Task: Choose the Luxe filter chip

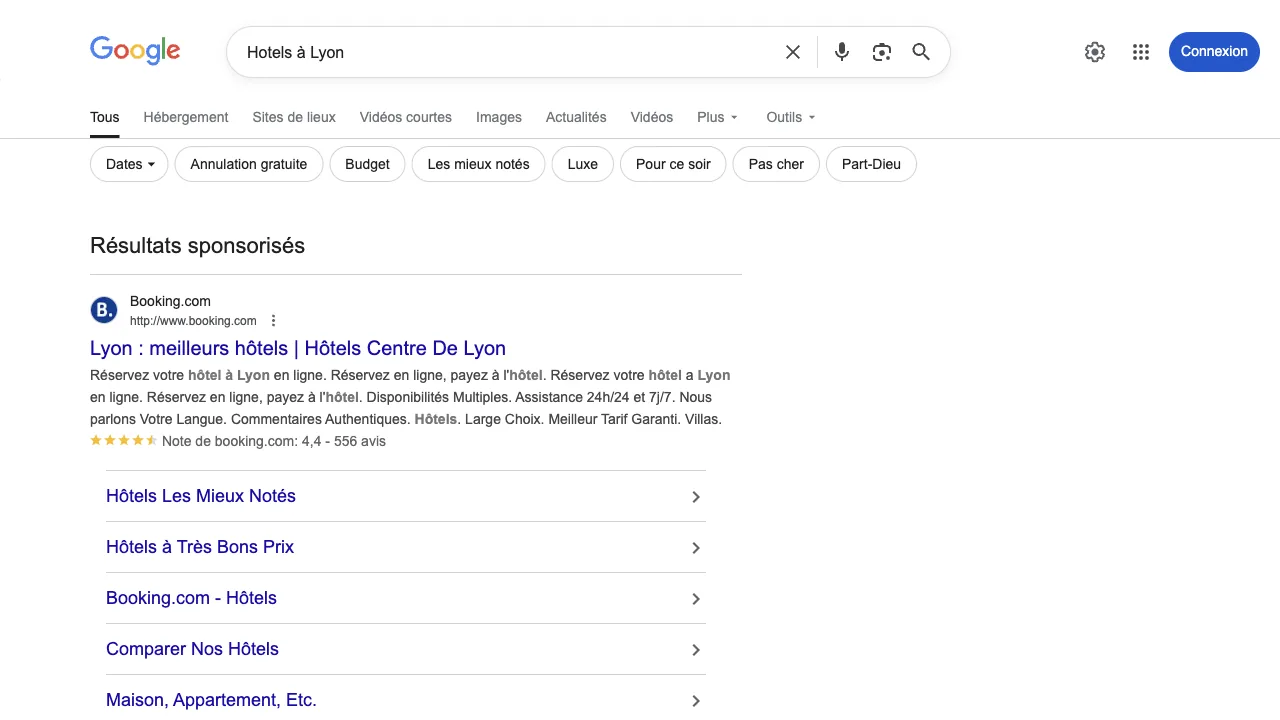Action: click(583, 164)
